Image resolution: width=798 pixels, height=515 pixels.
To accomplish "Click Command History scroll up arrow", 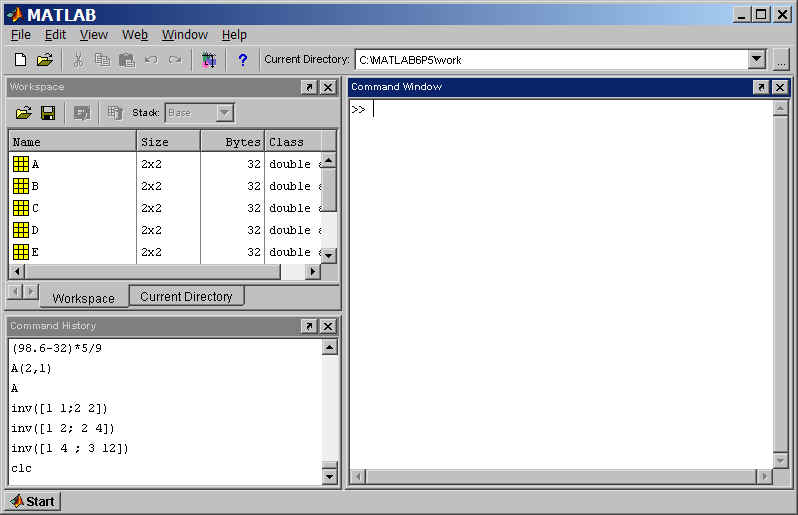I will coord(329,348).
